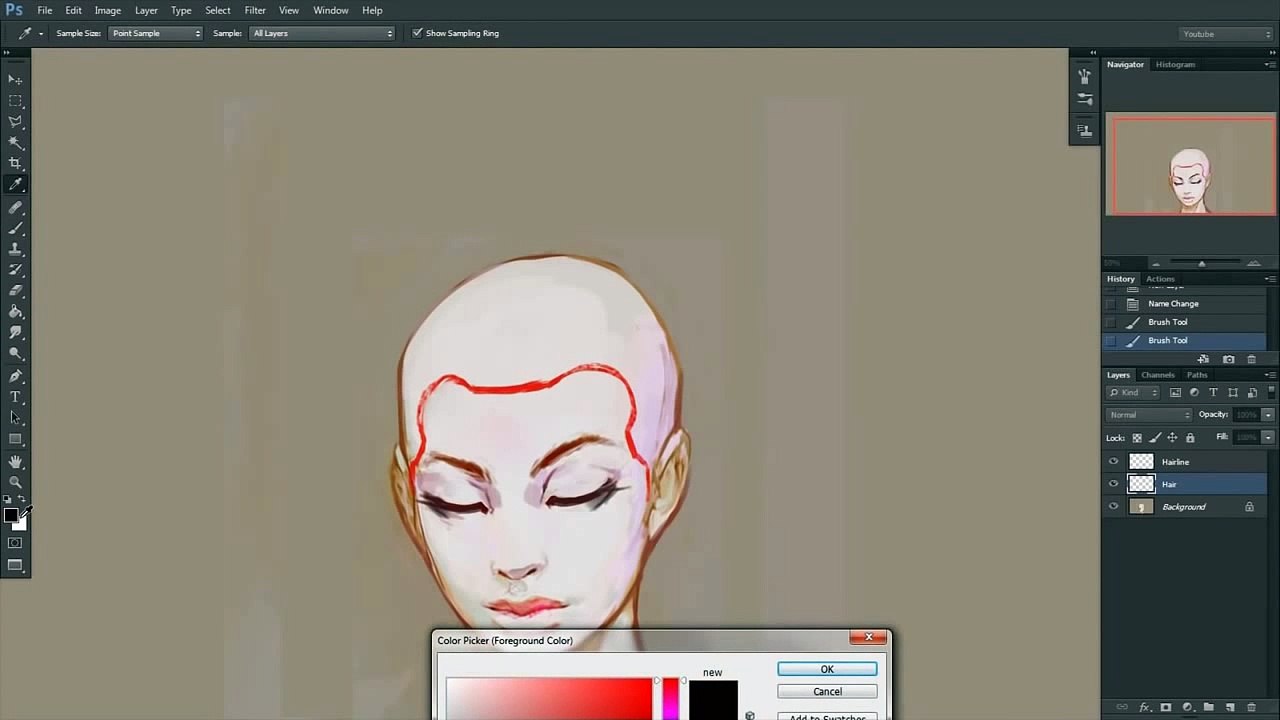Add a layer mask
Viewport: 1280px width, 720px height.
[x=1166, y=707]
